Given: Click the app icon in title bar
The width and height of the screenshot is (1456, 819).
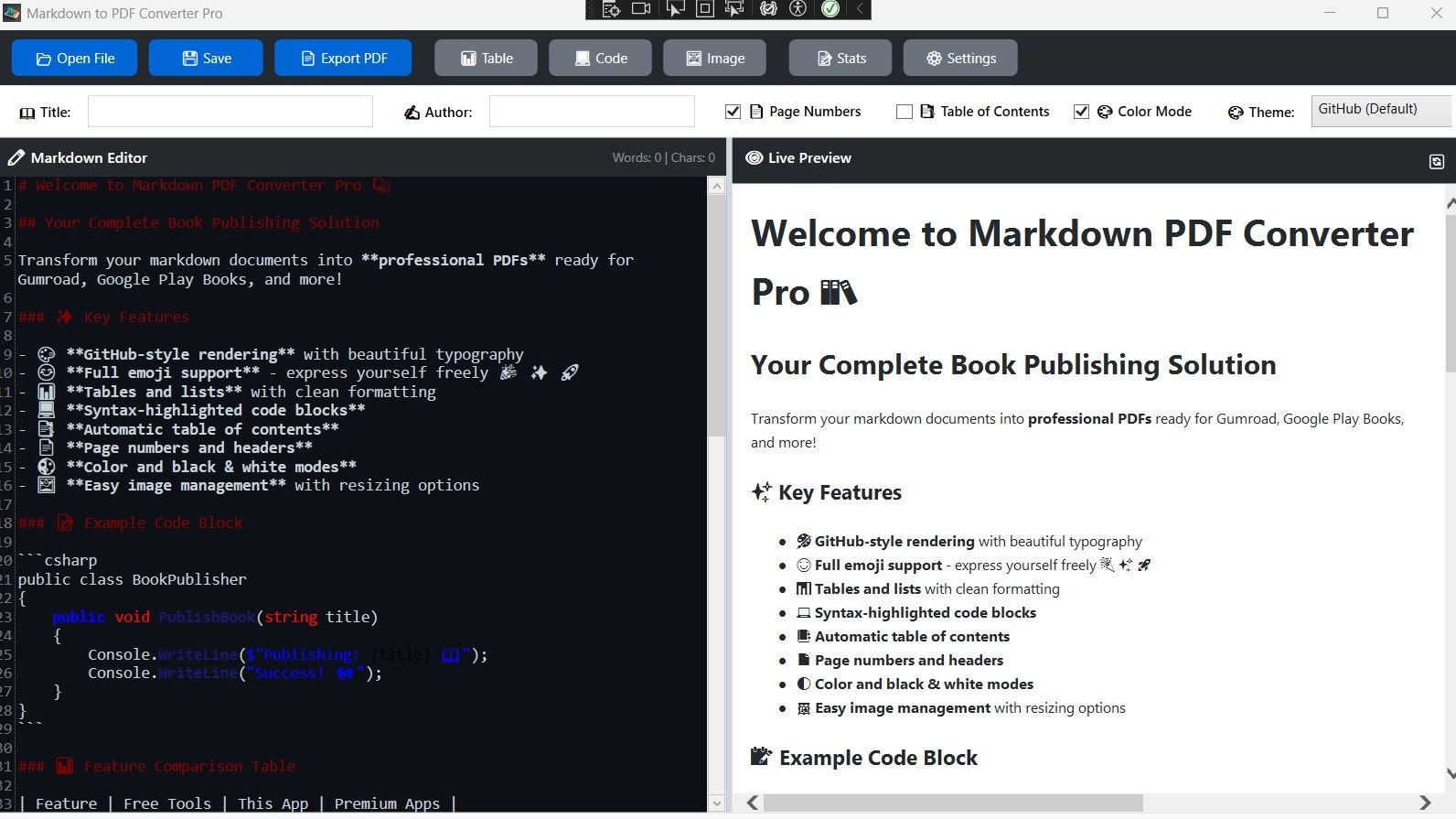Looking at the screenshot, I should click(x=12, y=13).
